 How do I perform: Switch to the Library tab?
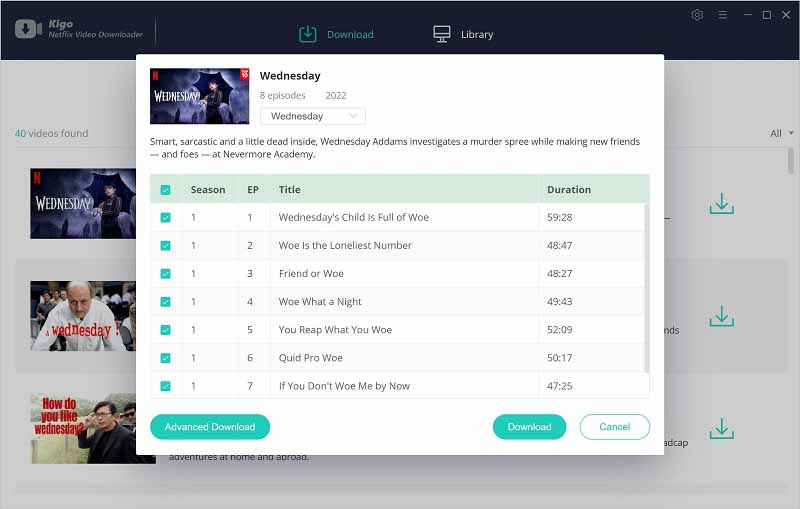(463, 34)
